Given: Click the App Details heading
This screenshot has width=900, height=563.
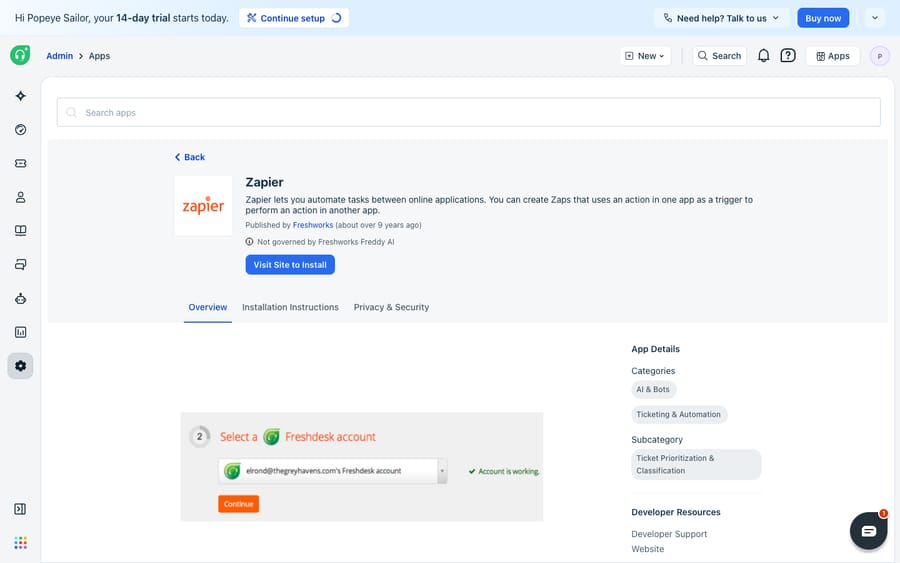Looking at the screenshot, I should click(655, 349).
